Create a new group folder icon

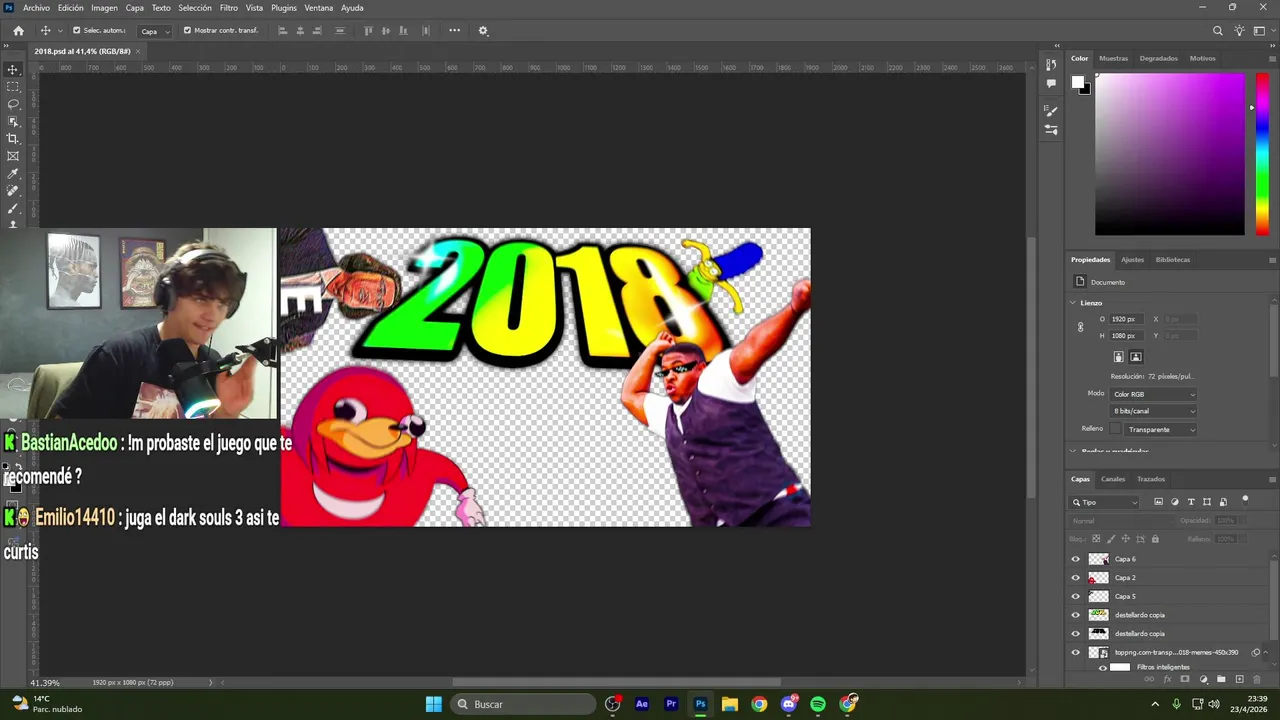[1221, 679]
